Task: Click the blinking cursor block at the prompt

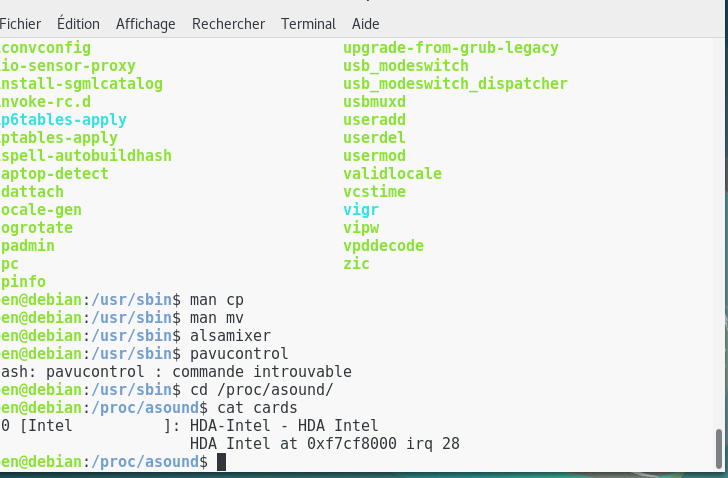Action: tap(221, 462)
